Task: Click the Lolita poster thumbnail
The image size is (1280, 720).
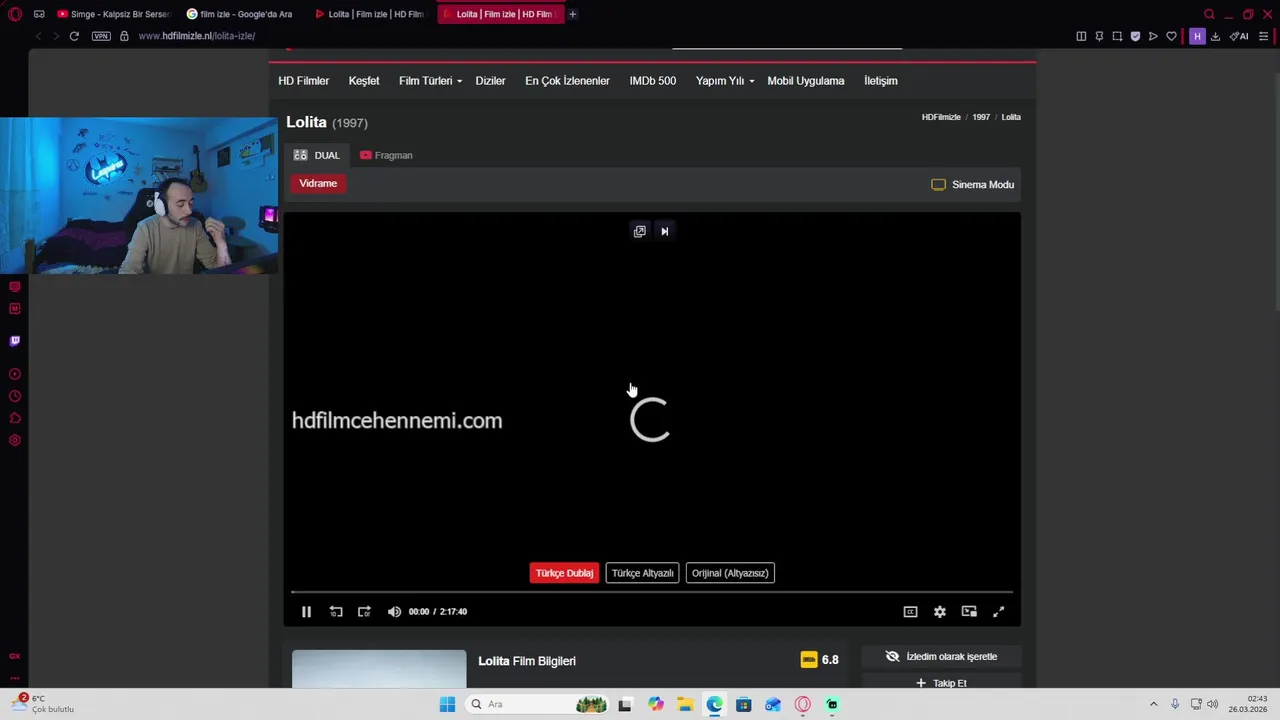Action: (x=379, y=669)
